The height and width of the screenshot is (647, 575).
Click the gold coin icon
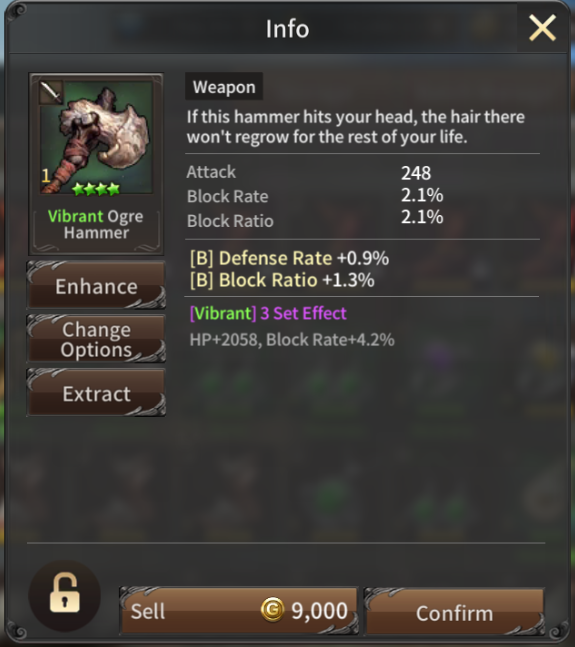pyautogui.click(x=272, y=609)
